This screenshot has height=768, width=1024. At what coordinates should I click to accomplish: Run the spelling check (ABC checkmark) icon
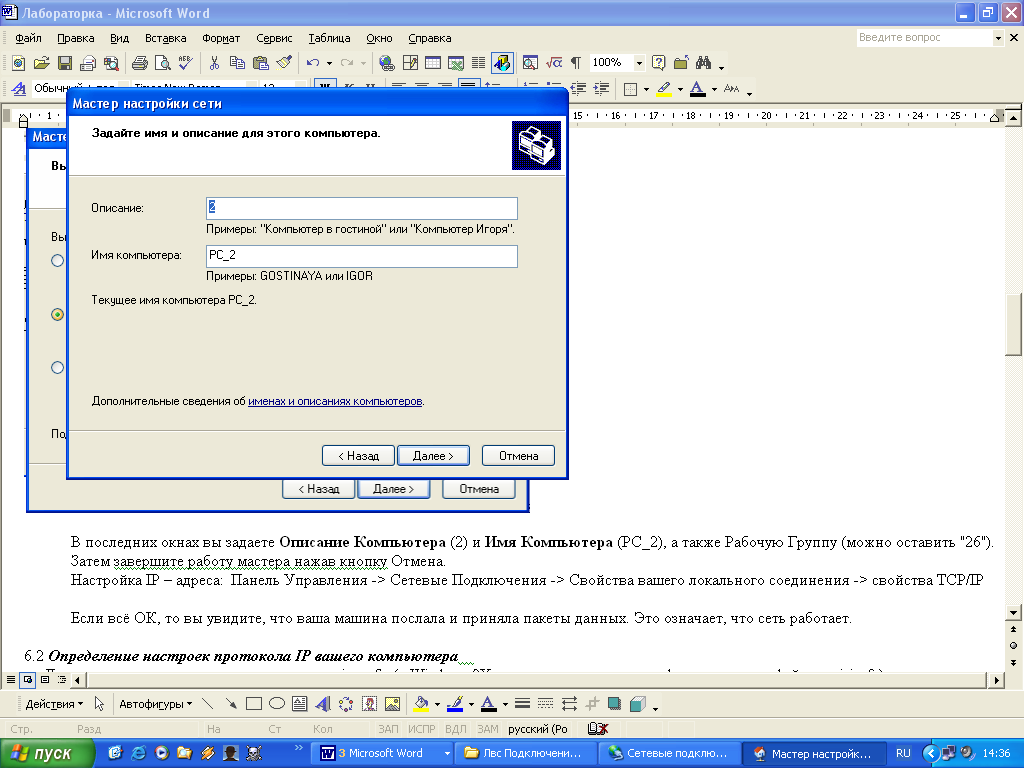(185, 63)
